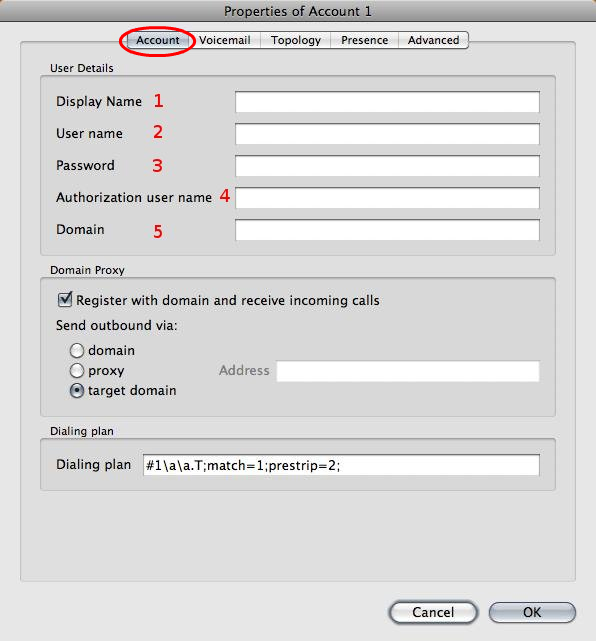This screenshot has width=596, height=641.
Task: Select the Presence tab
Action: point(364,40)
